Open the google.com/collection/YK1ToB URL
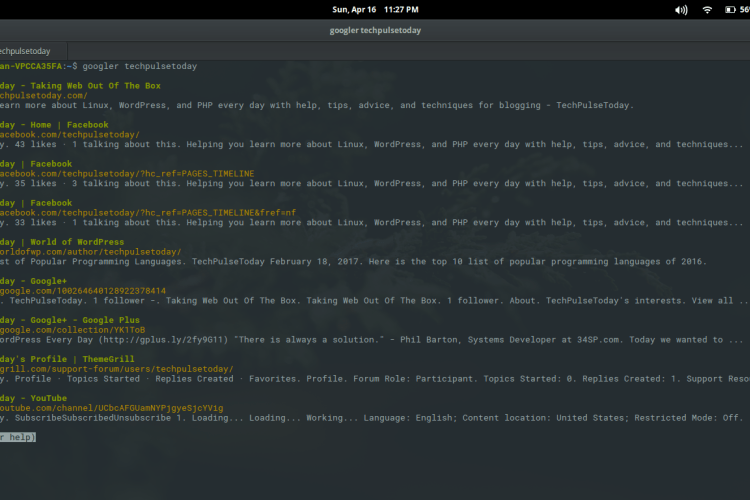 coord(72,330)
